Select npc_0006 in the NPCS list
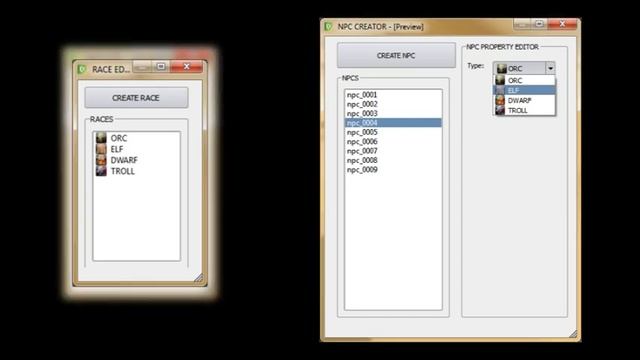This screenshot has height=360, width=640. [393, 142]
